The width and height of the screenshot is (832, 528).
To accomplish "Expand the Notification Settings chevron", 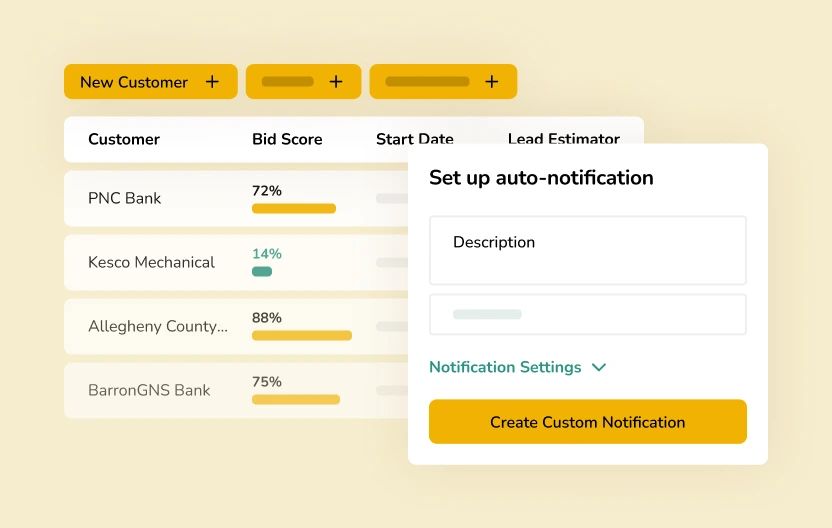I will tap(599, 367).
